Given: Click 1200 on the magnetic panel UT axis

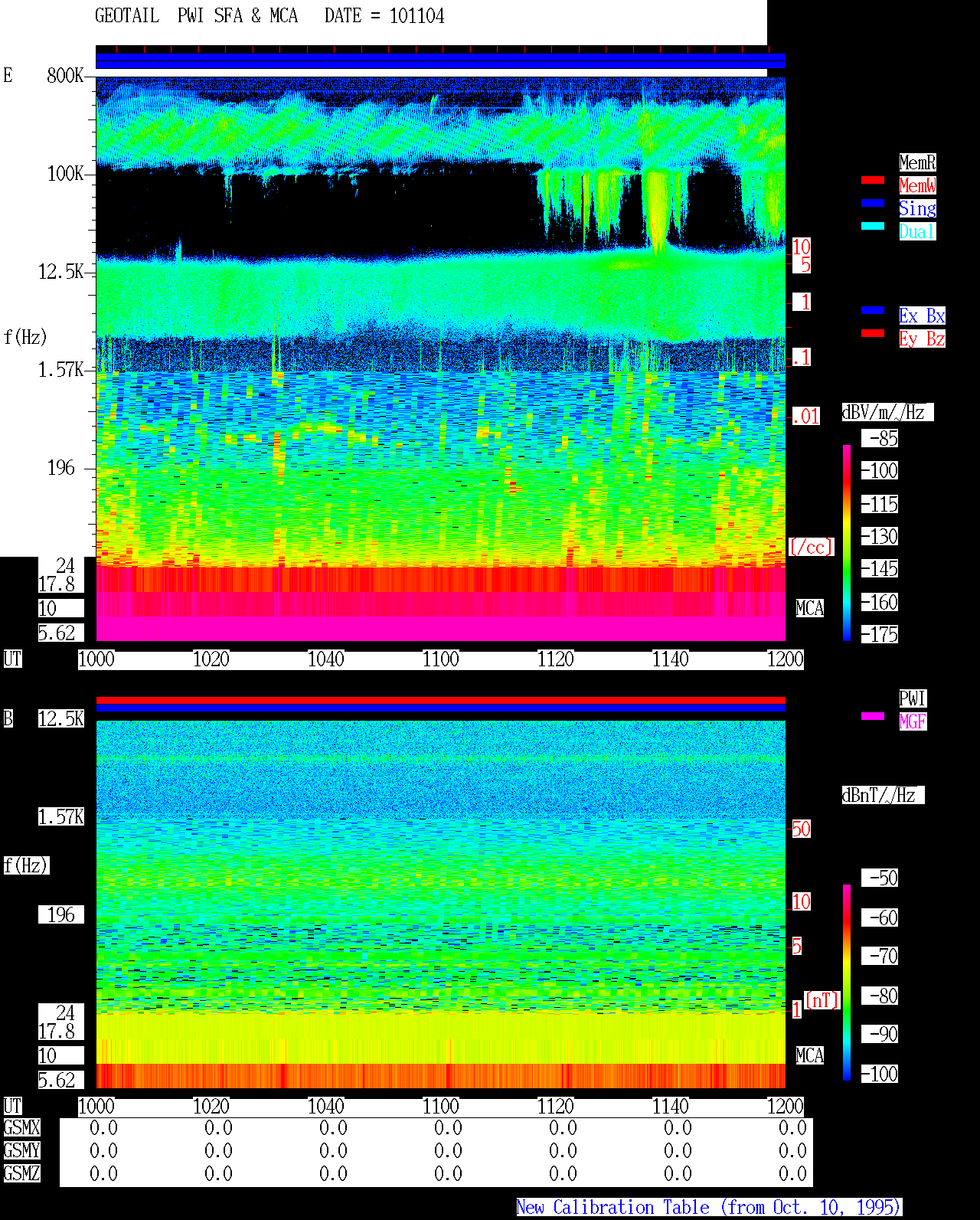Looking at the screenshot, I should tap(786, 1106).
